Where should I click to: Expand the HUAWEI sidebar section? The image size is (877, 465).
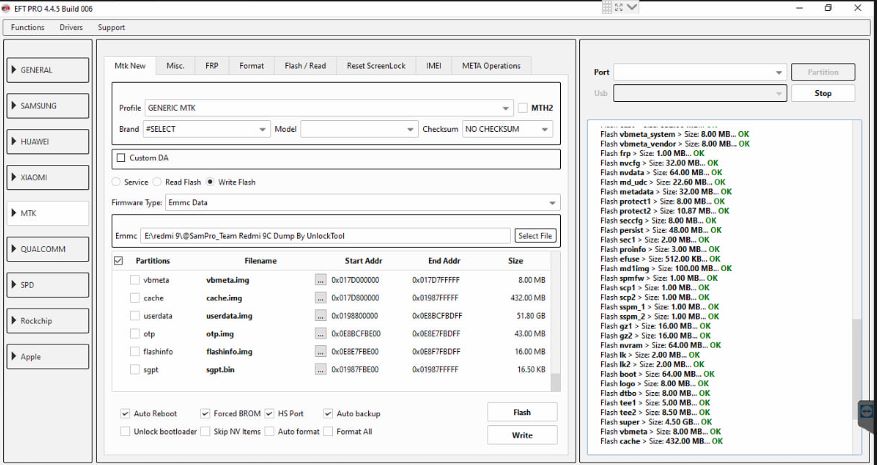[x=48, y=142]
